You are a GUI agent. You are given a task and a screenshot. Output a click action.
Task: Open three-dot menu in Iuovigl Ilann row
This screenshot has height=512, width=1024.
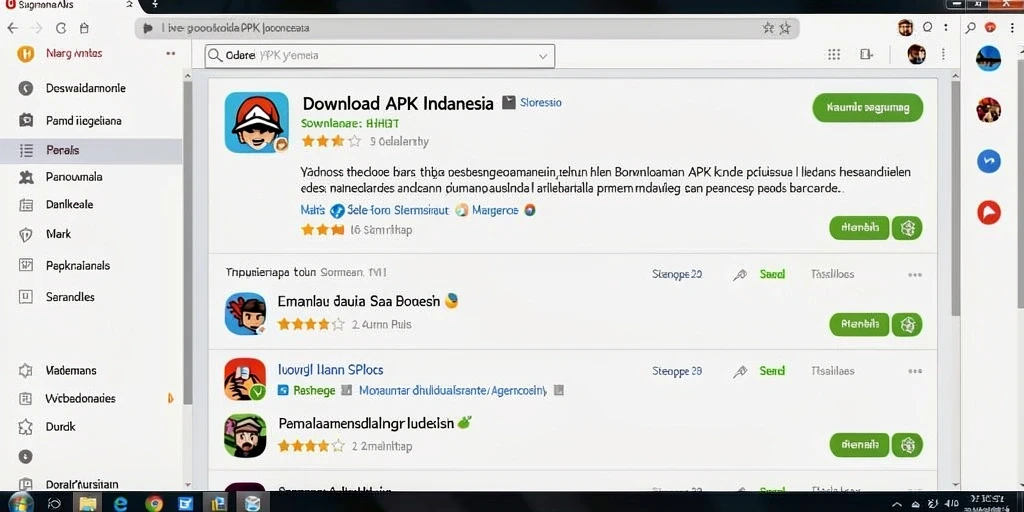click(915, 372)
